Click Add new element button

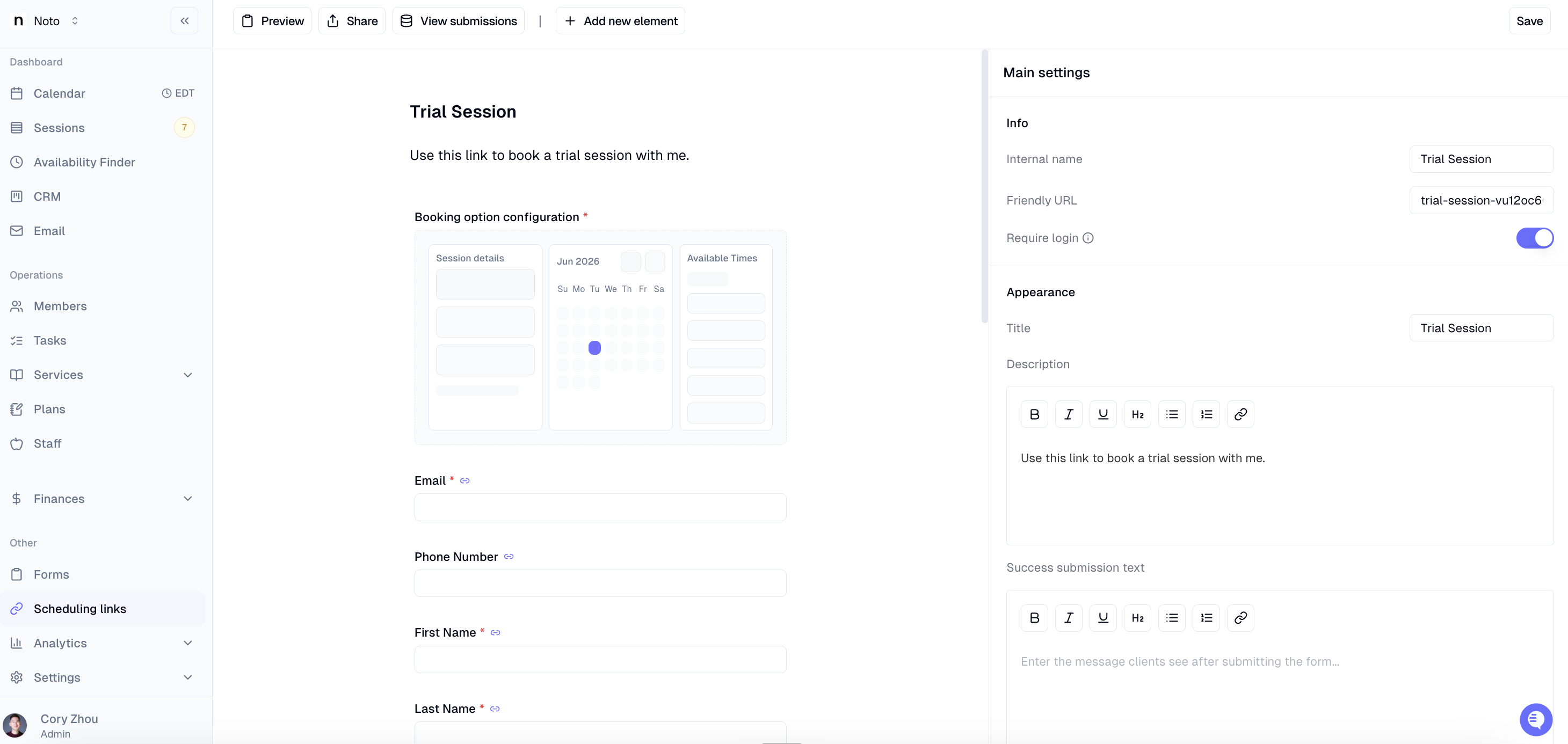click(620, 21)
